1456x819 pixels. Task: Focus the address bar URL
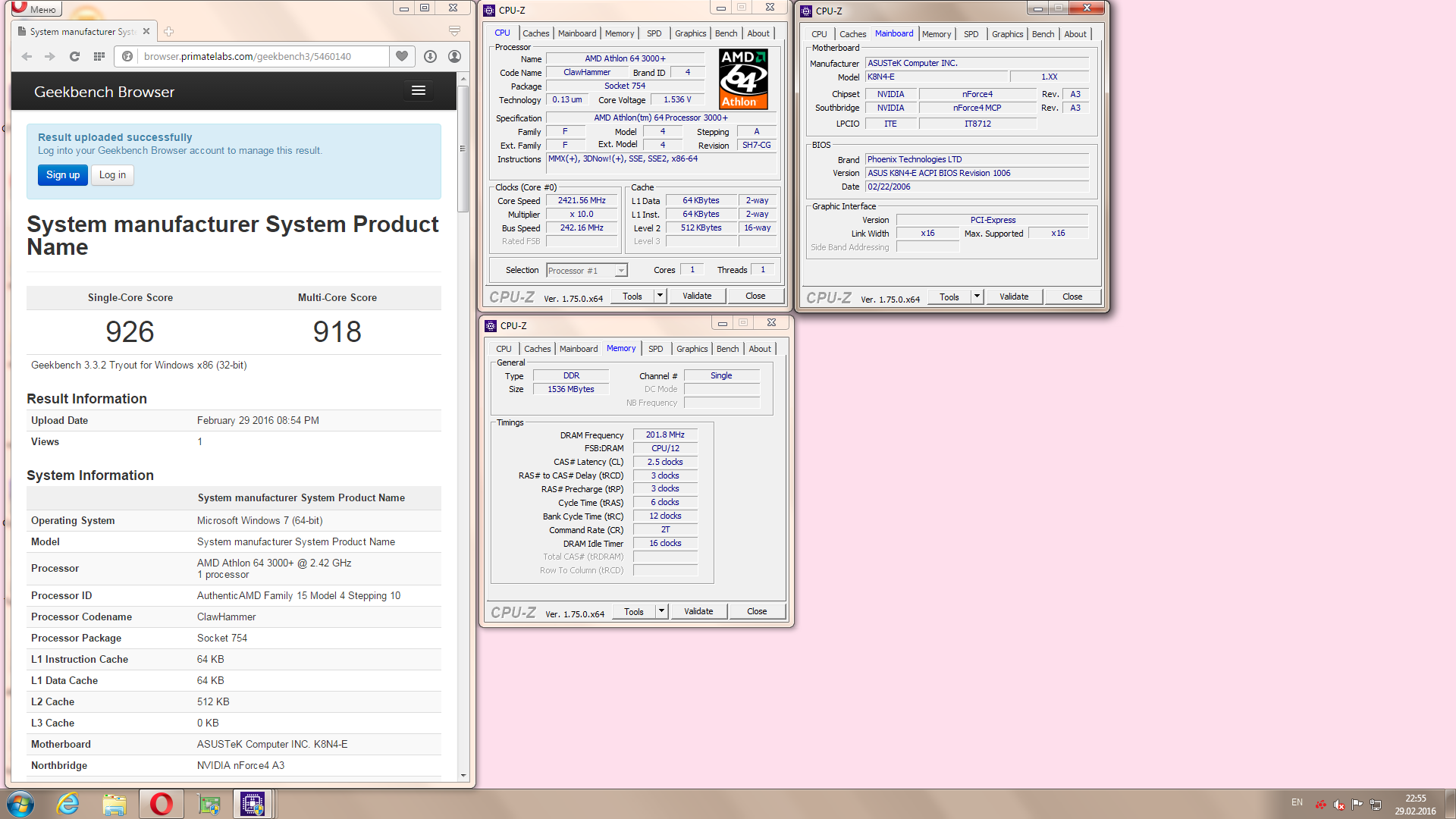pyautogui.click(x=264, y=56)
